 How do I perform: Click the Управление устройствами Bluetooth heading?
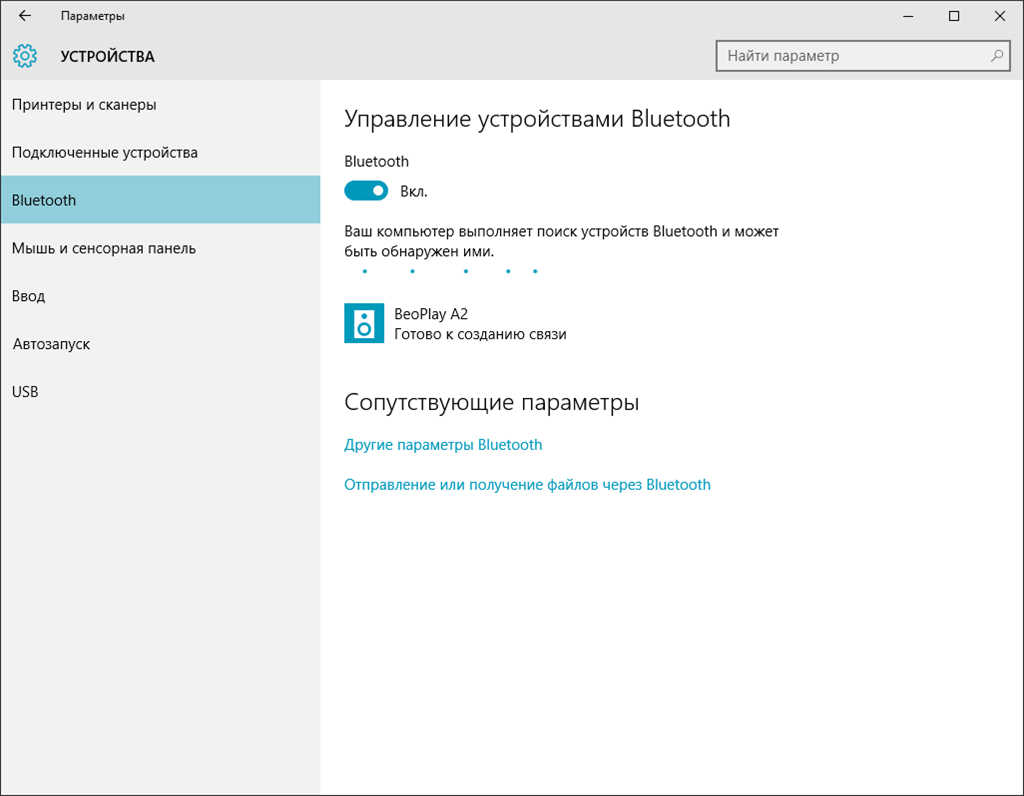click(537, 119)
